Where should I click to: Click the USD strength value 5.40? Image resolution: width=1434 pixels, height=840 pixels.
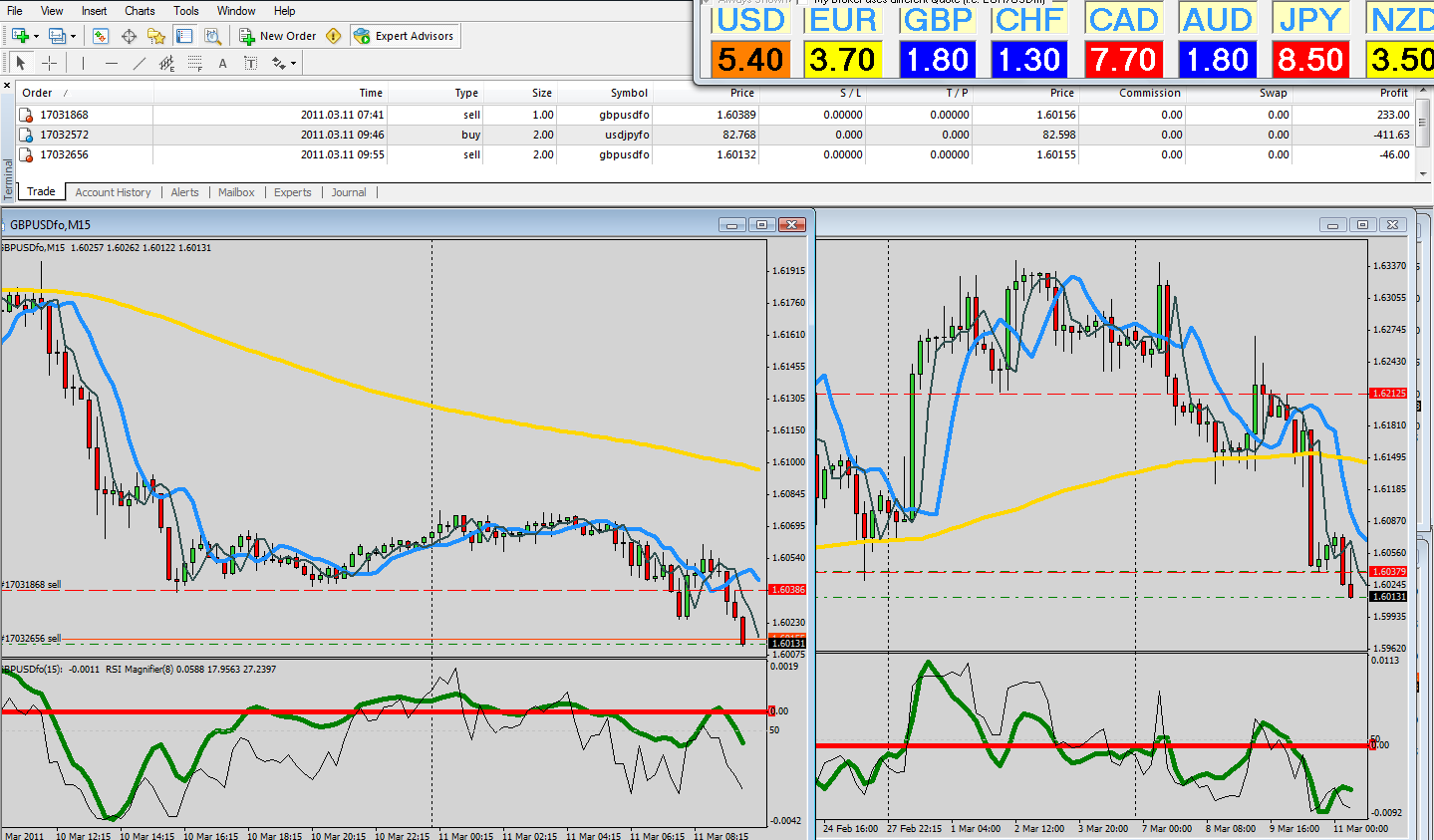coord(750,60)
